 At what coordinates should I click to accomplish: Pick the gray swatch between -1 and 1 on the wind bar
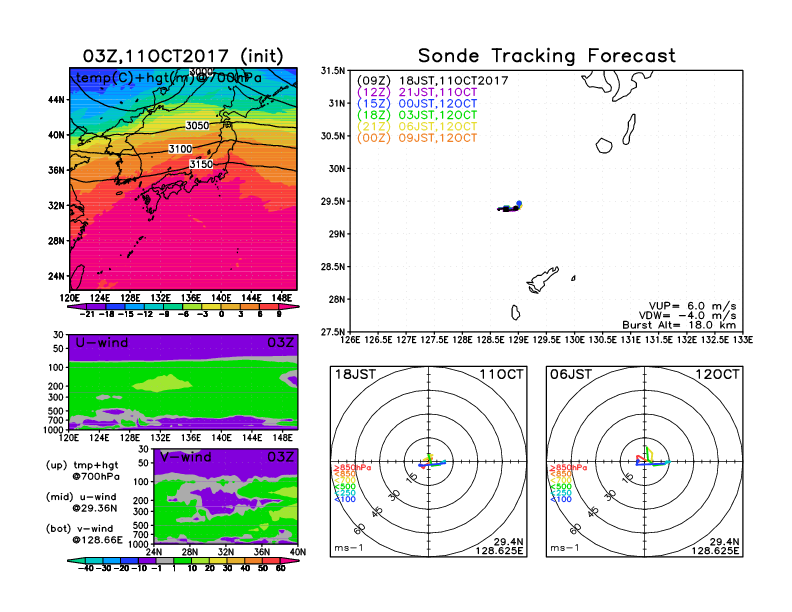[x=164, y=561]
